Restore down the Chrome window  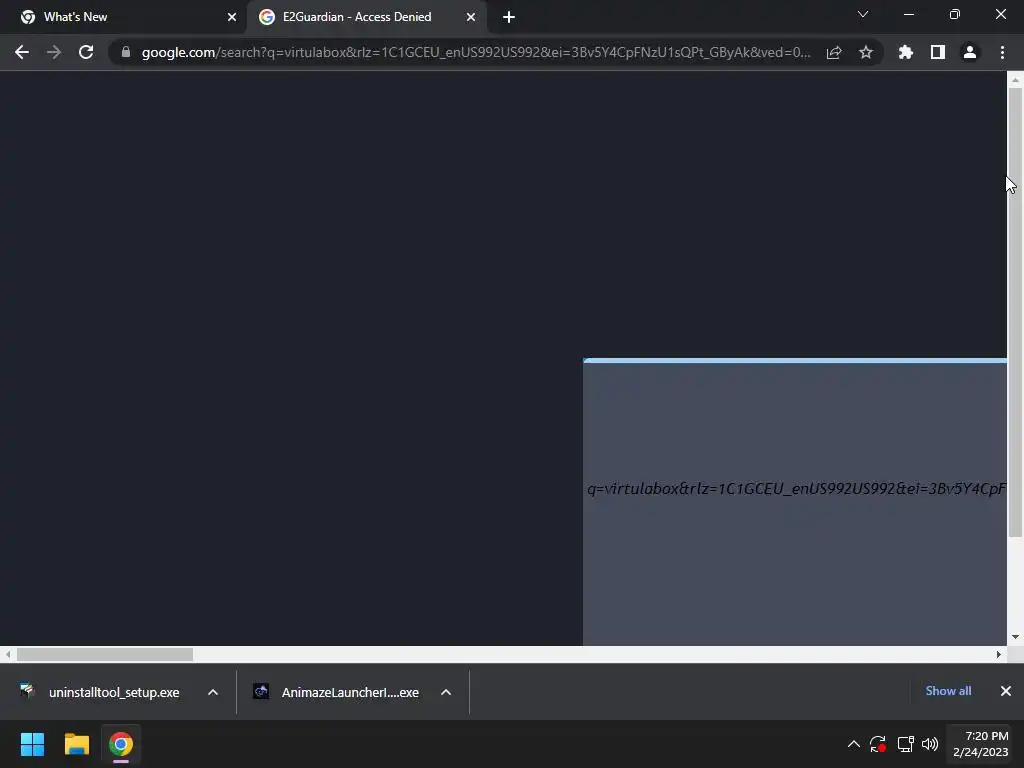(955, 14)
